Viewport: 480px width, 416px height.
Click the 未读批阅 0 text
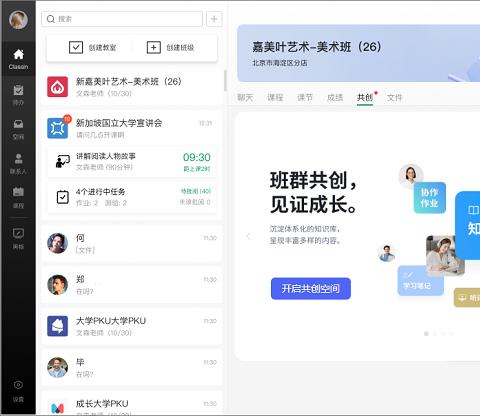click(195, 202)
